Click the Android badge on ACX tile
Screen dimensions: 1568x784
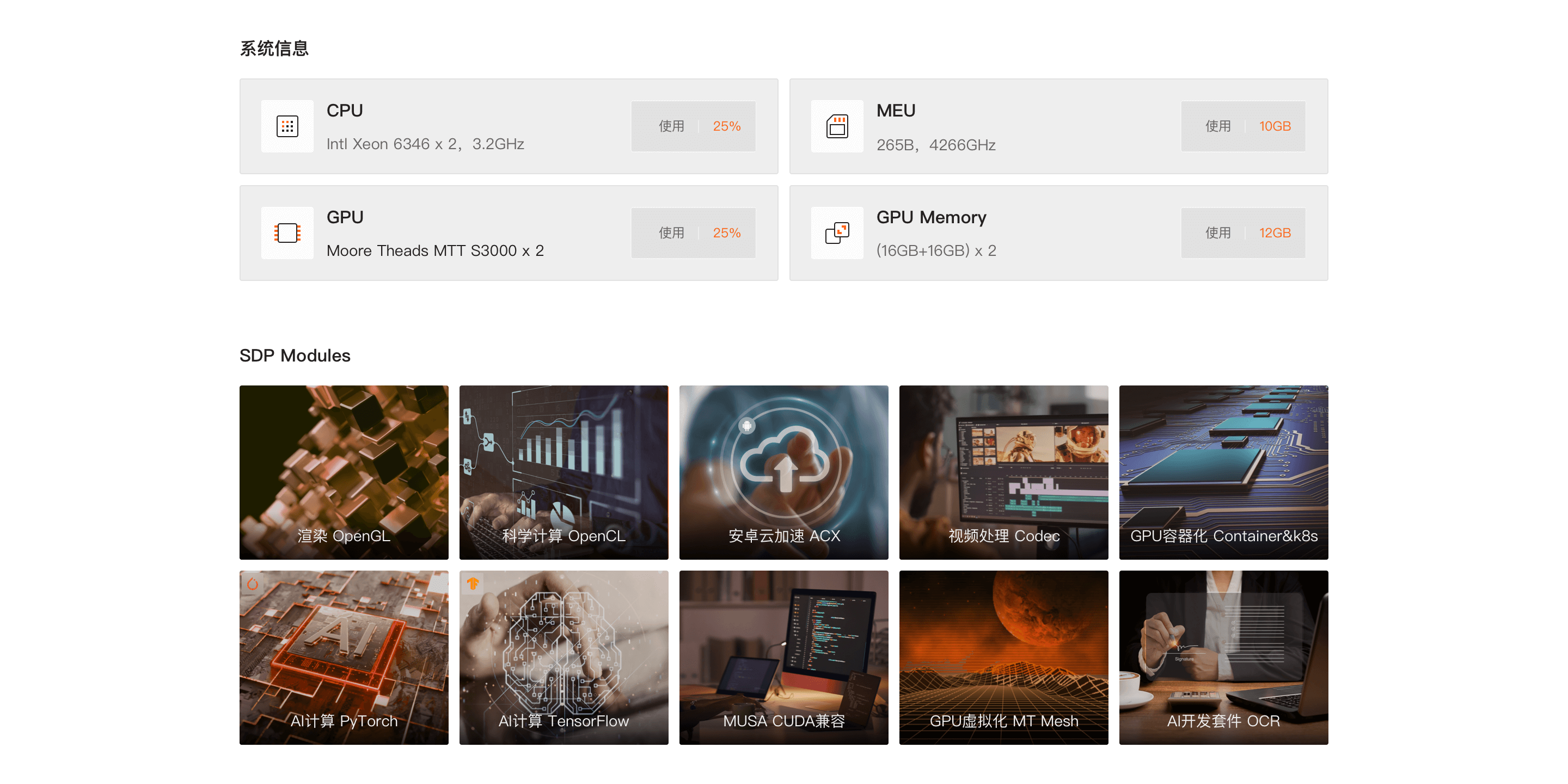pyautogui.click(x=747, y=425)
